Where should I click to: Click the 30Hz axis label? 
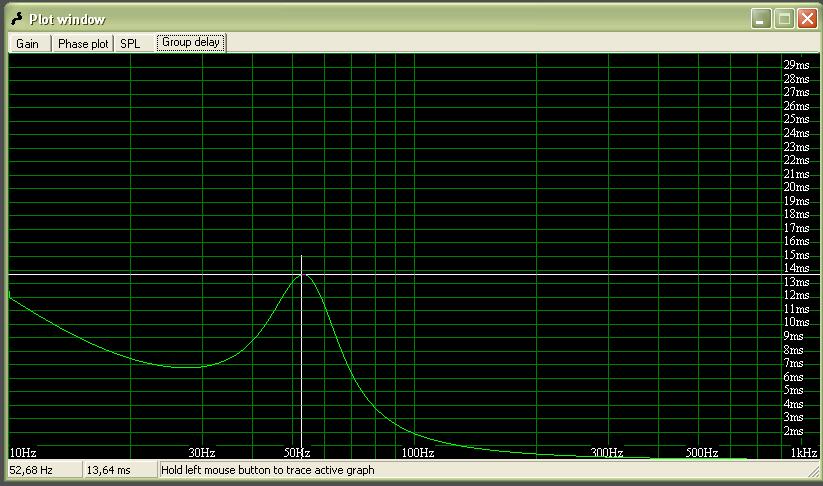[x=202, y=452]
